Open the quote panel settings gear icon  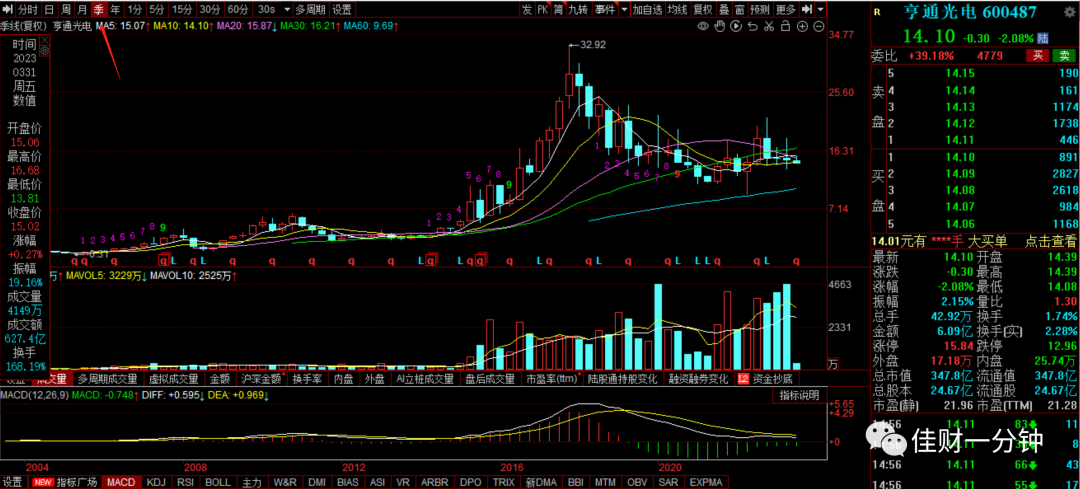(x=45, y=50)
